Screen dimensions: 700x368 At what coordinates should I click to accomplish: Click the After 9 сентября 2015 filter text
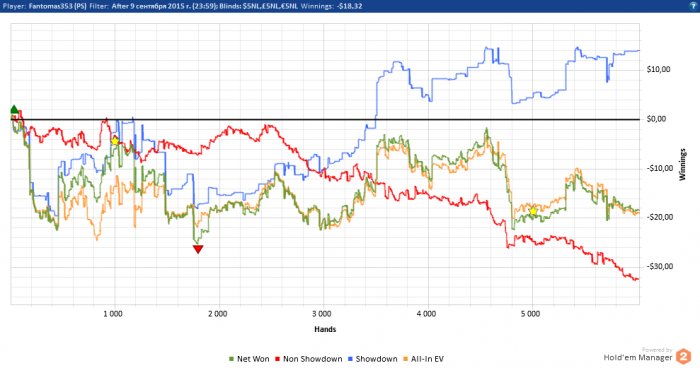click(x=164, y=6)
